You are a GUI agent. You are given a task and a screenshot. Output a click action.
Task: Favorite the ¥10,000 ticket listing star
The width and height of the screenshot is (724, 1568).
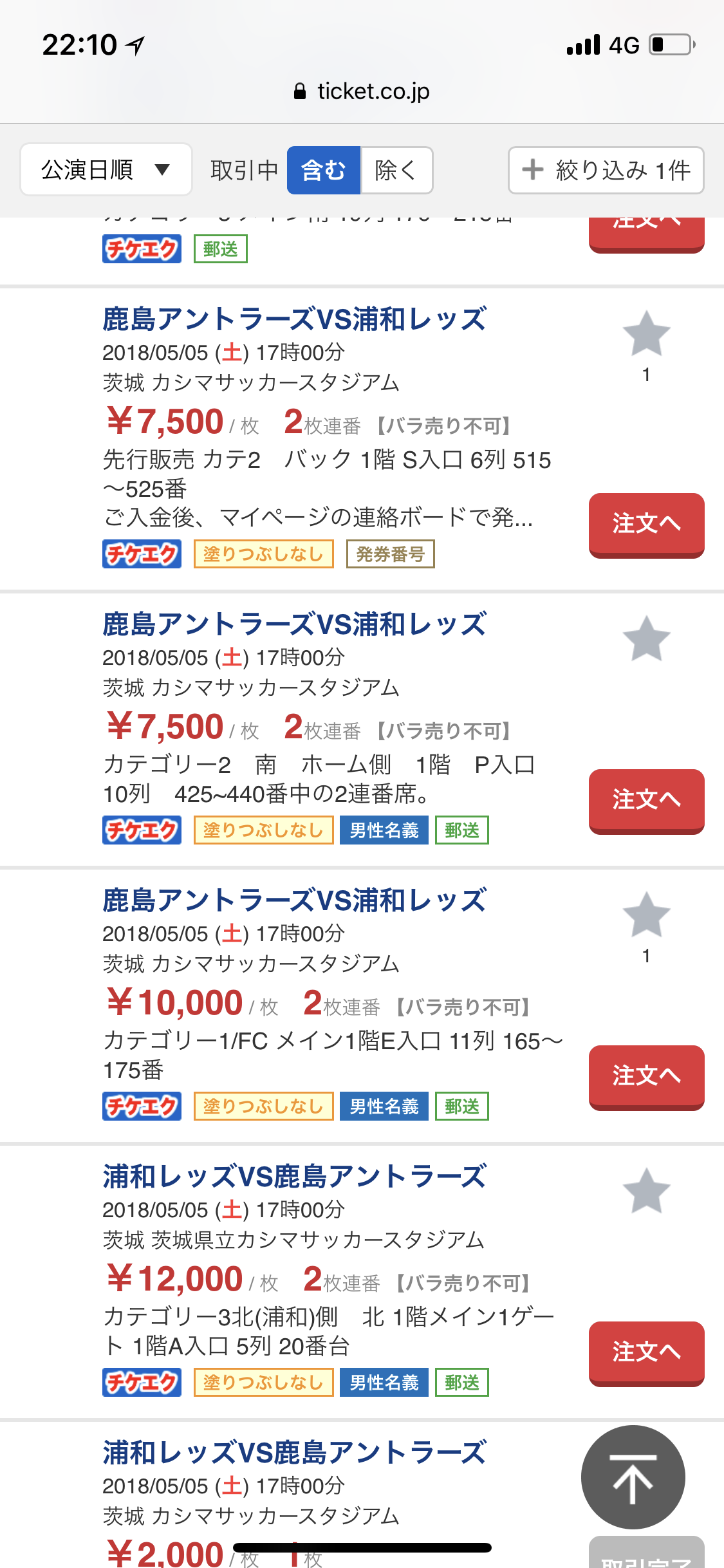[x=646, y=915]
